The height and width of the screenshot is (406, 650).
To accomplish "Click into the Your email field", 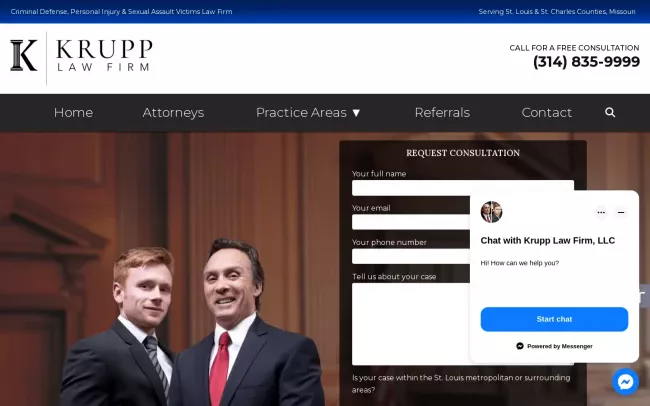I will click(411, 222).
